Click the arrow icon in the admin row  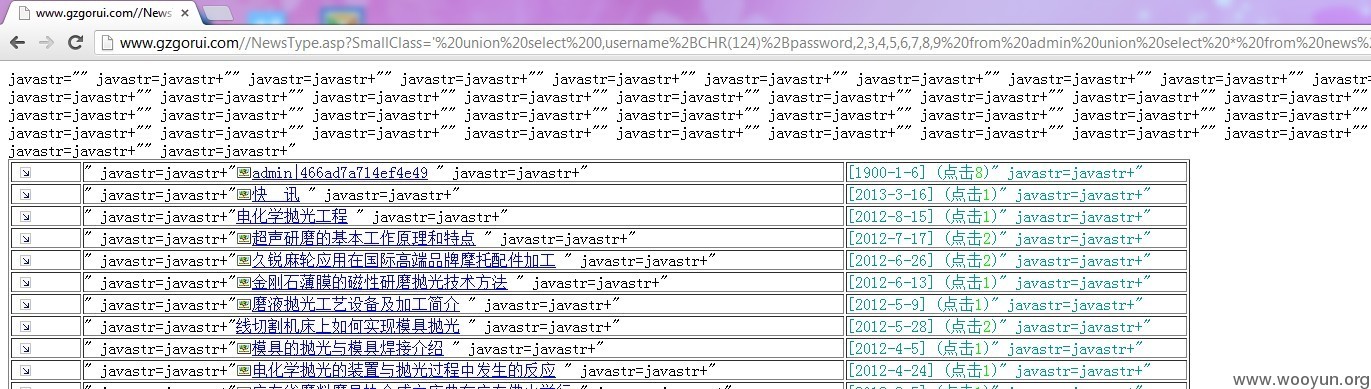point(25,172)
